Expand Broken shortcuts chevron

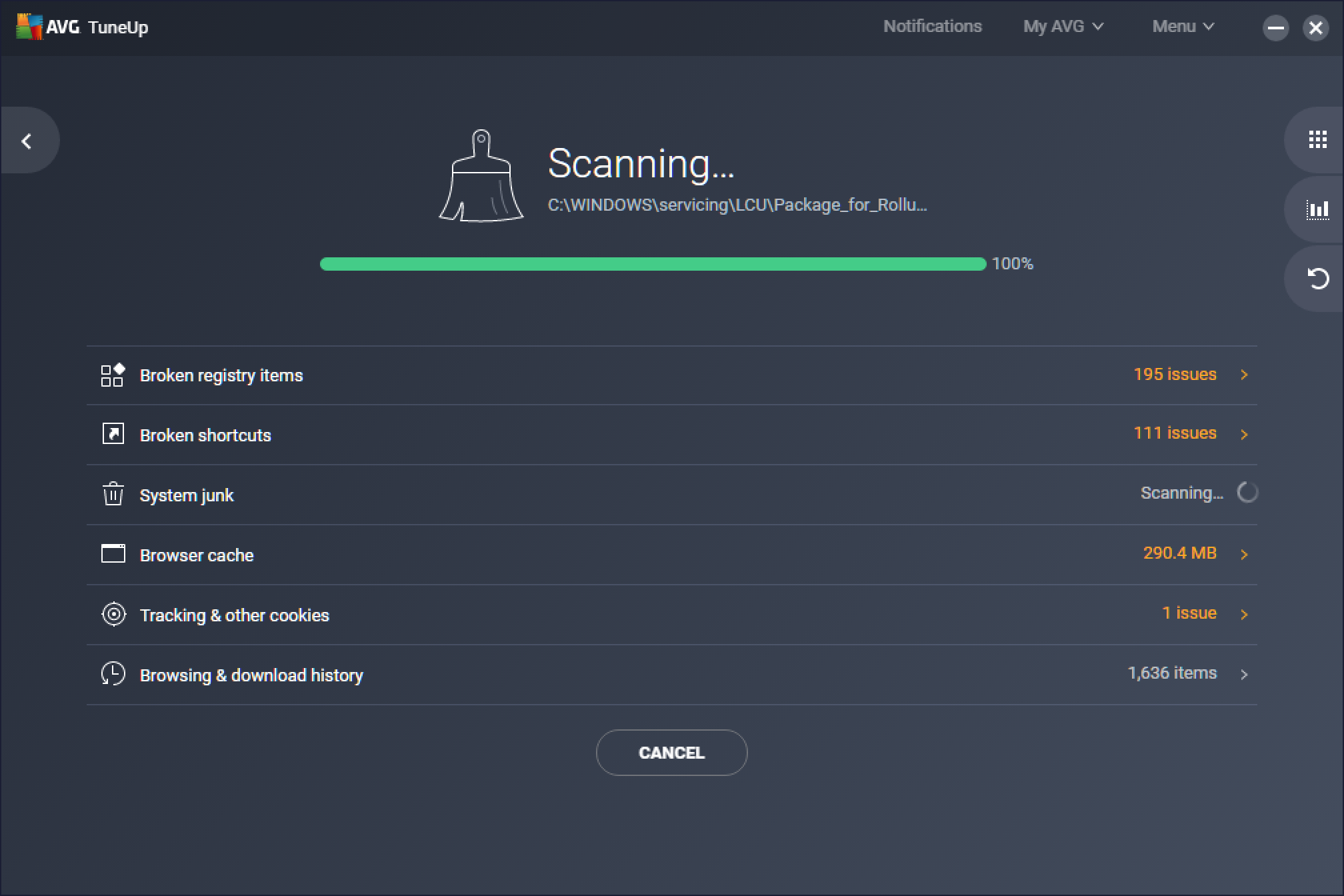pyautogui.click(x=1244, y=435)
